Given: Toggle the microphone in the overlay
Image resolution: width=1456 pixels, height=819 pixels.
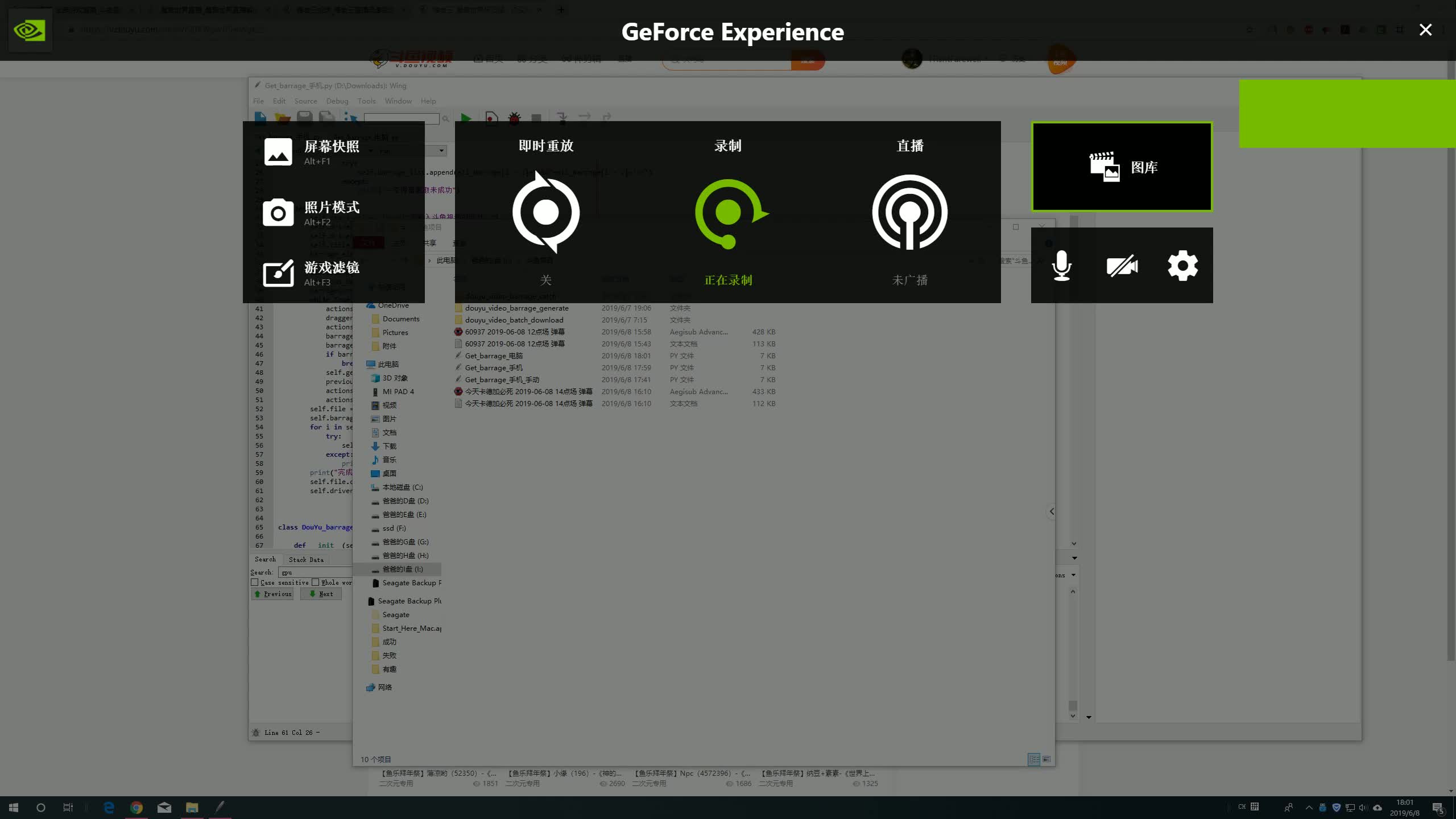Looking at the screenshot, I should pyautogui.click(x=1061, y=266).
